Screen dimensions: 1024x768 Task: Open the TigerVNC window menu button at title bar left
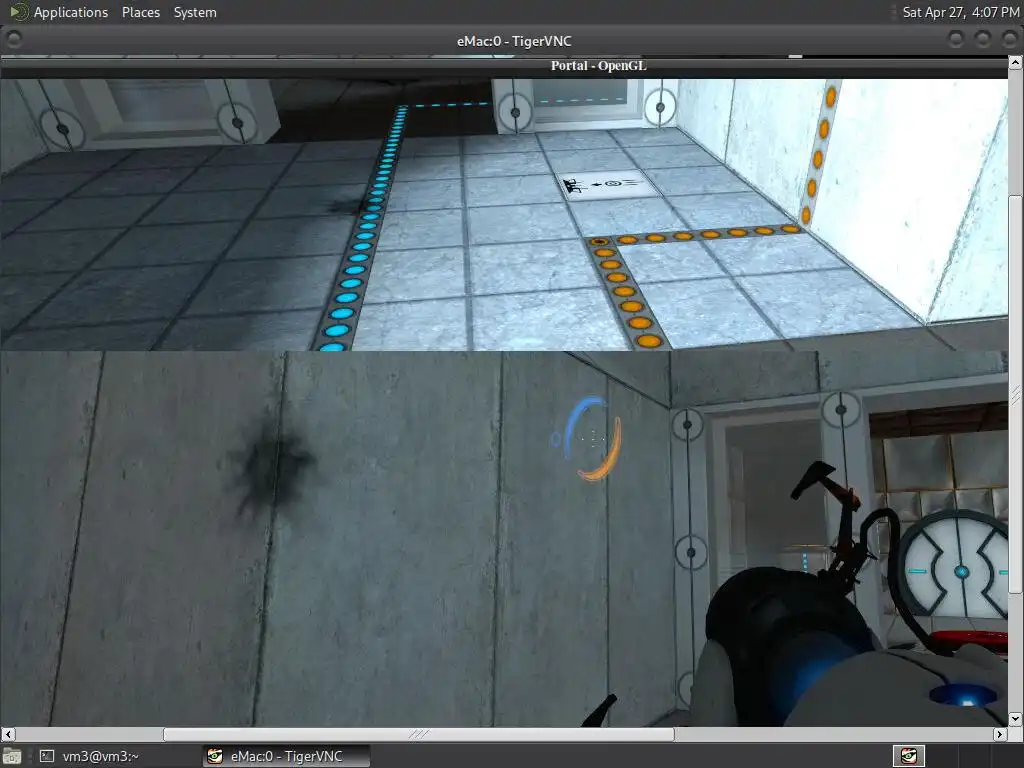pyautogui.click(x=13, y=40)
